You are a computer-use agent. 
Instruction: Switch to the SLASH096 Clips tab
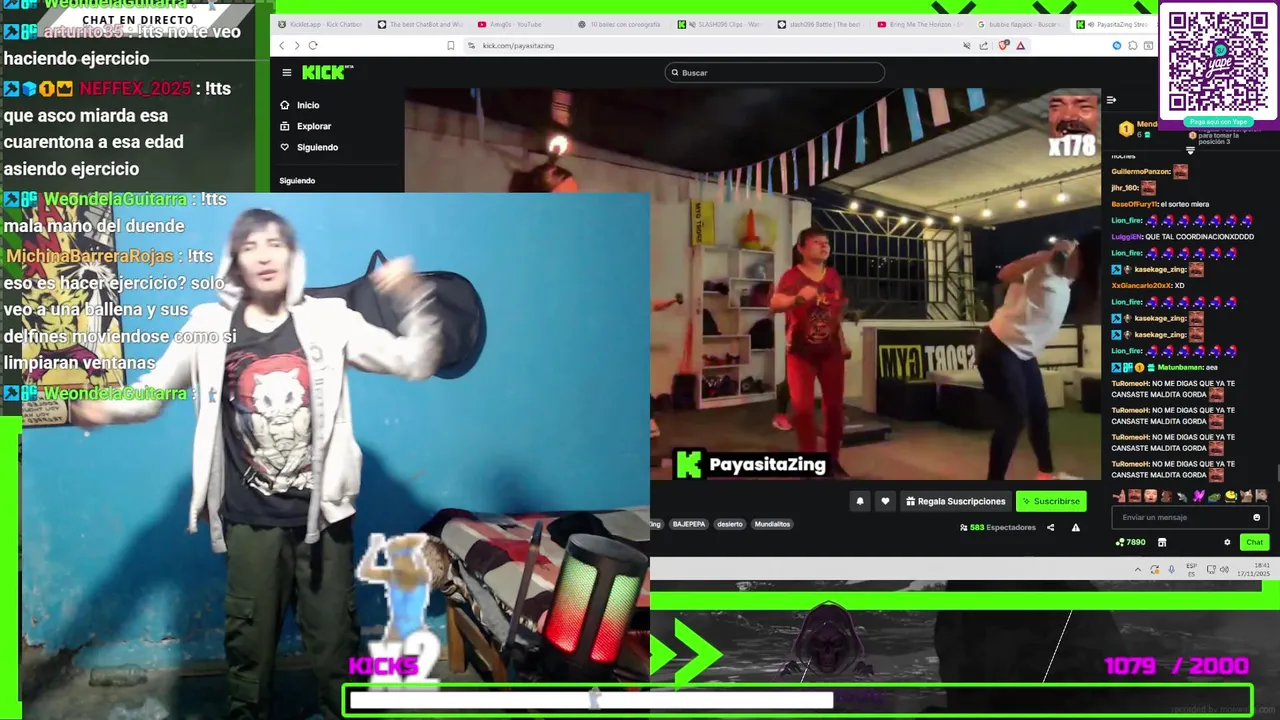pyautogui.click(x=720, y=24)
